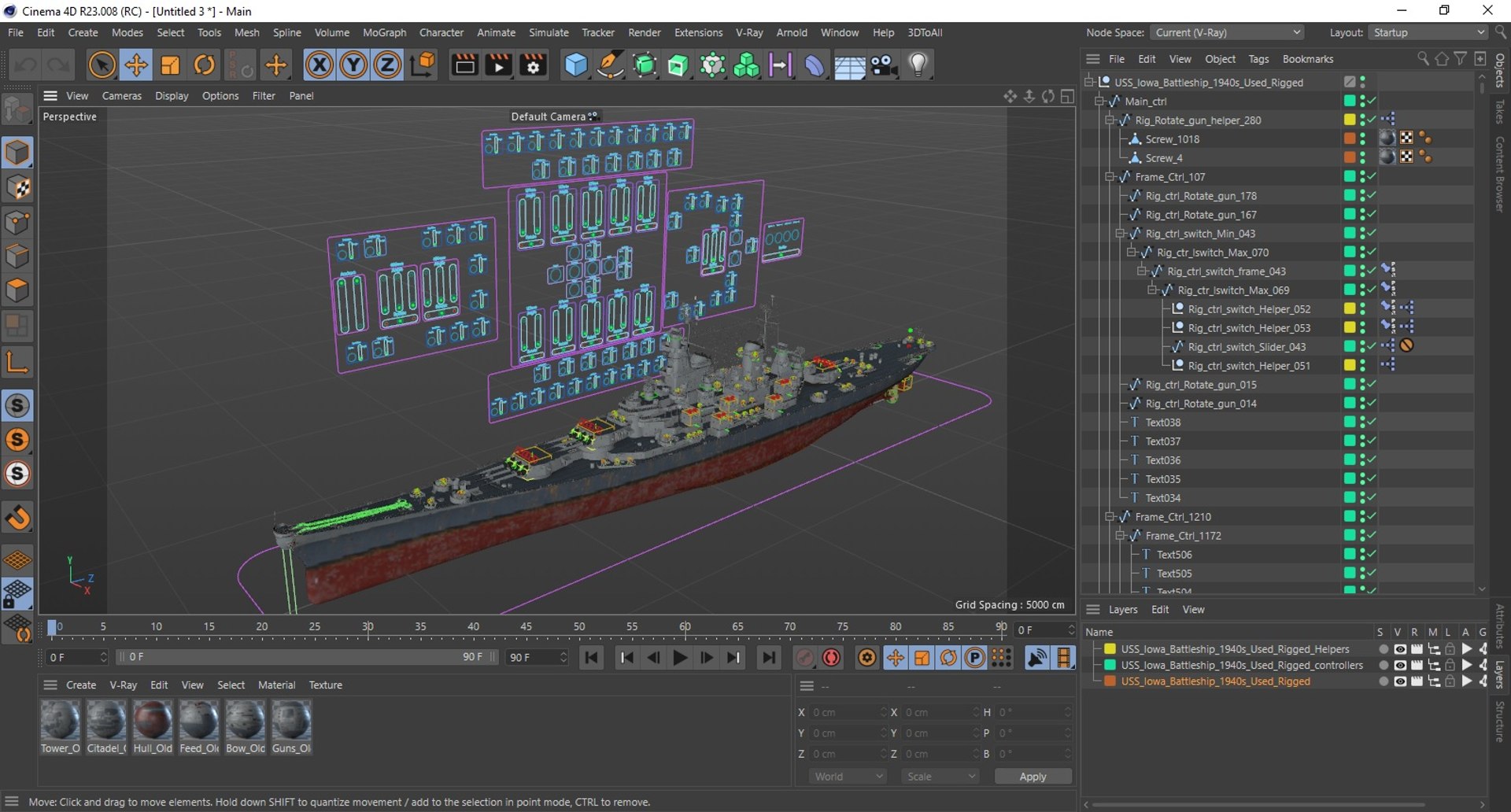Toggle Z axis lock

point(387,65)
